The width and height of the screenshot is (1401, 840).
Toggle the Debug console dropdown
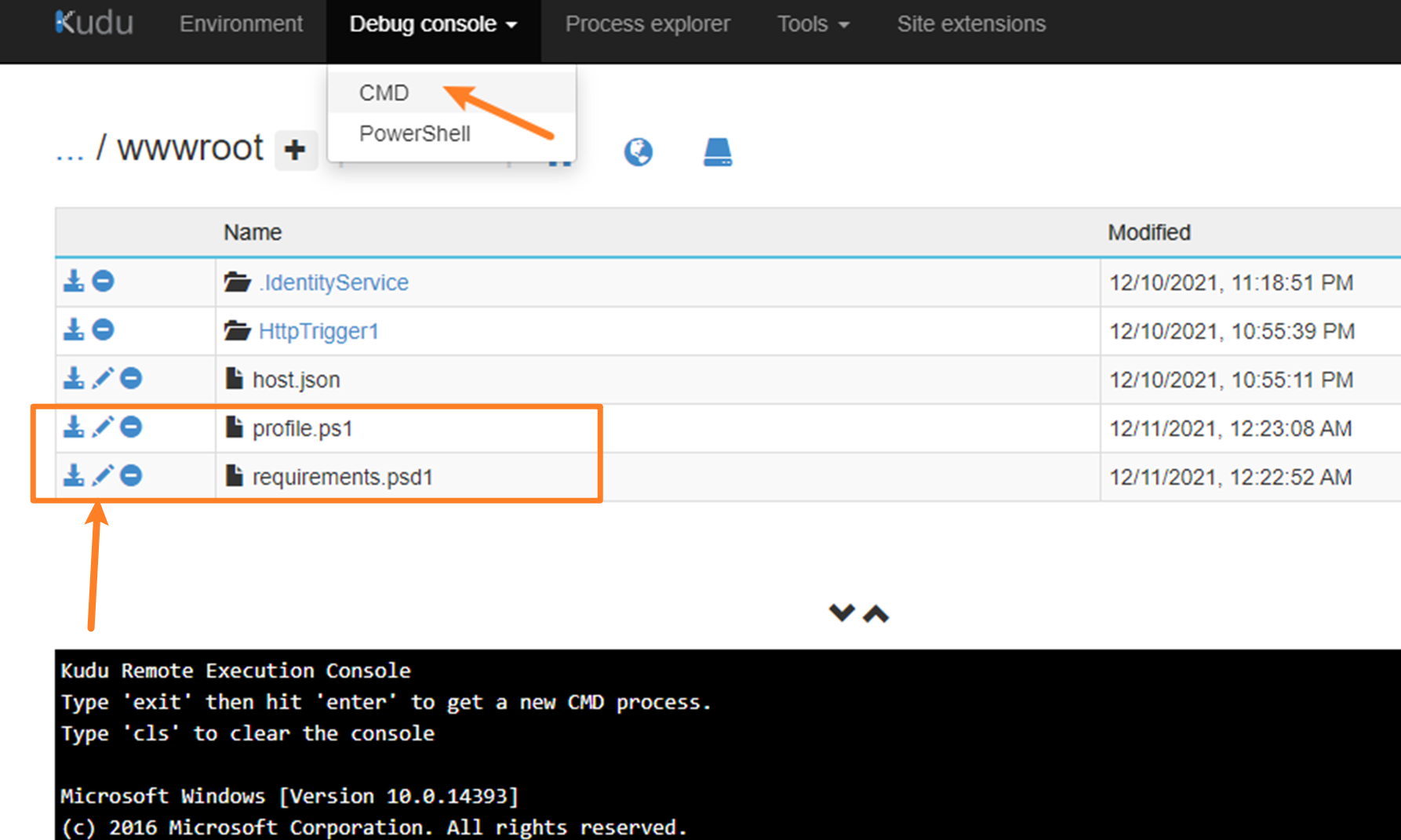coord(433,24)
